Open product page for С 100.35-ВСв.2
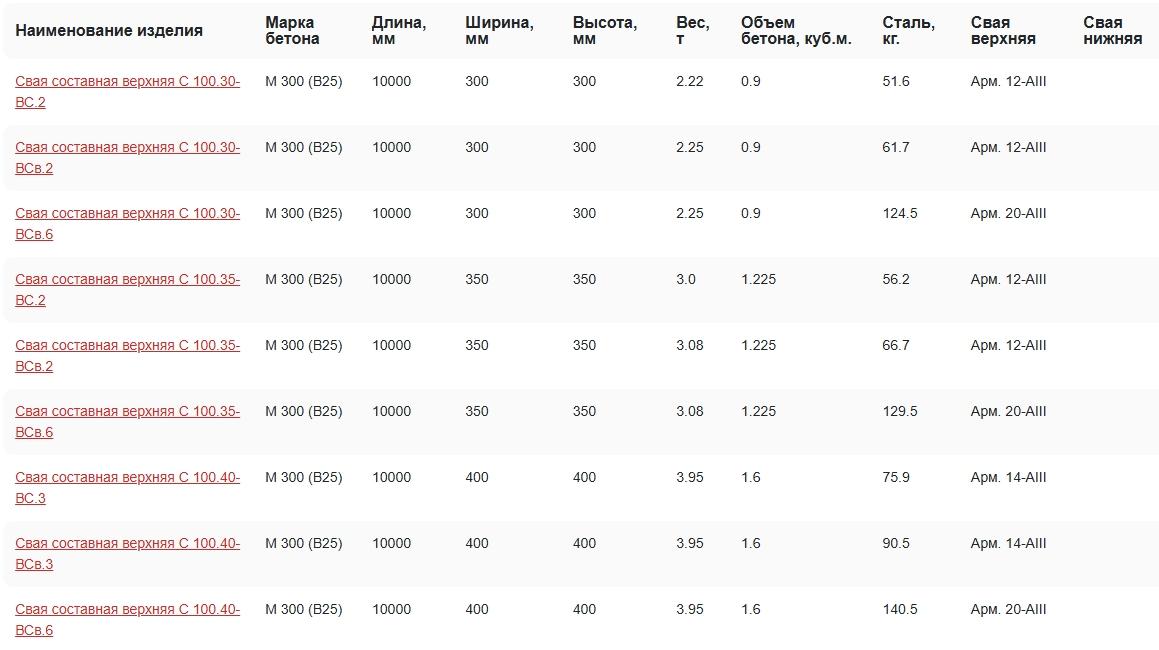This screenshot has height=650, width=1159. coord(127,346)
